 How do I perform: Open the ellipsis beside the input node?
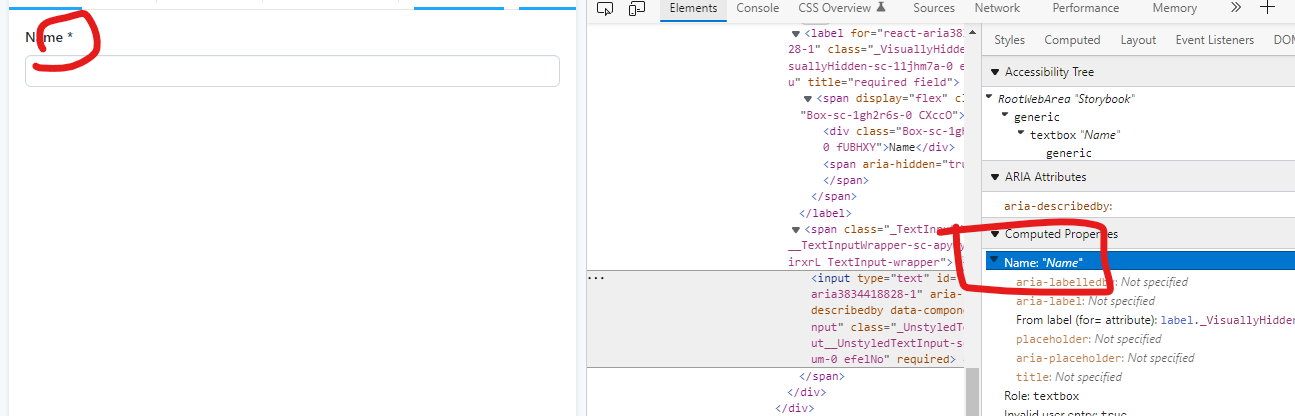(596, 278)
